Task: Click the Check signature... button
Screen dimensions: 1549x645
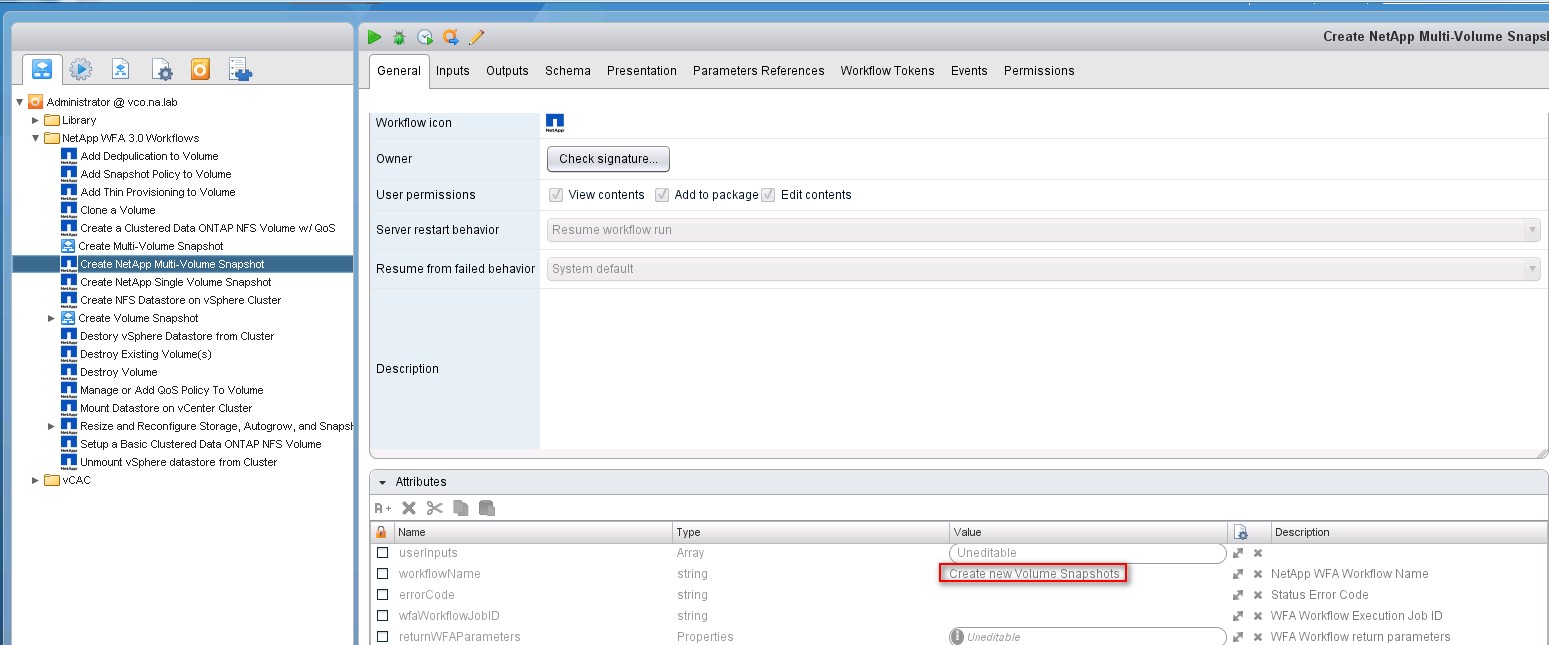Action: 608,159
